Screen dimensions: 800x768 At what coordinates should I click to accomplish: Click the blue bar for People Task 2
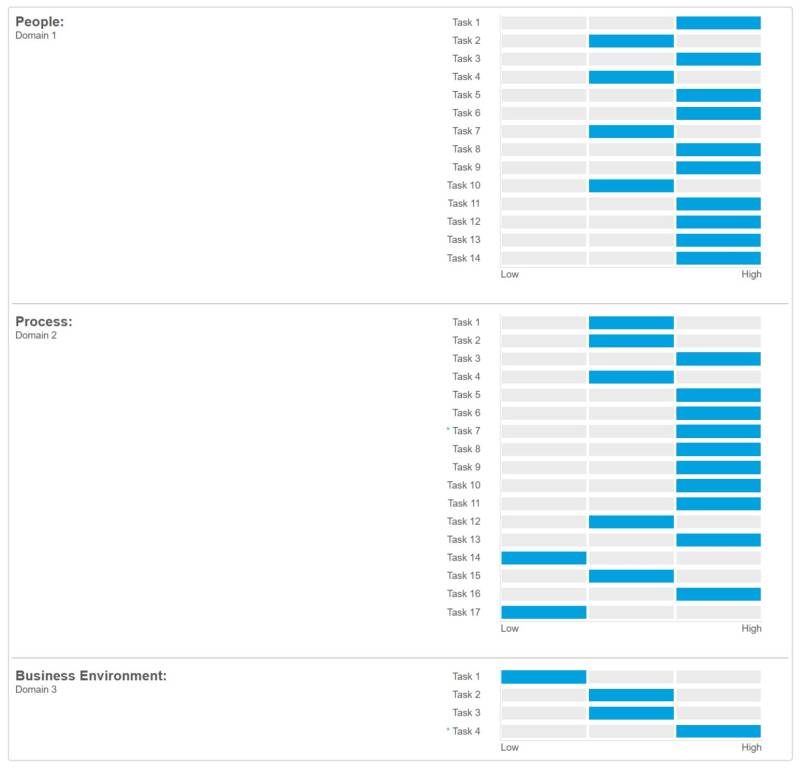coord(631,41)
